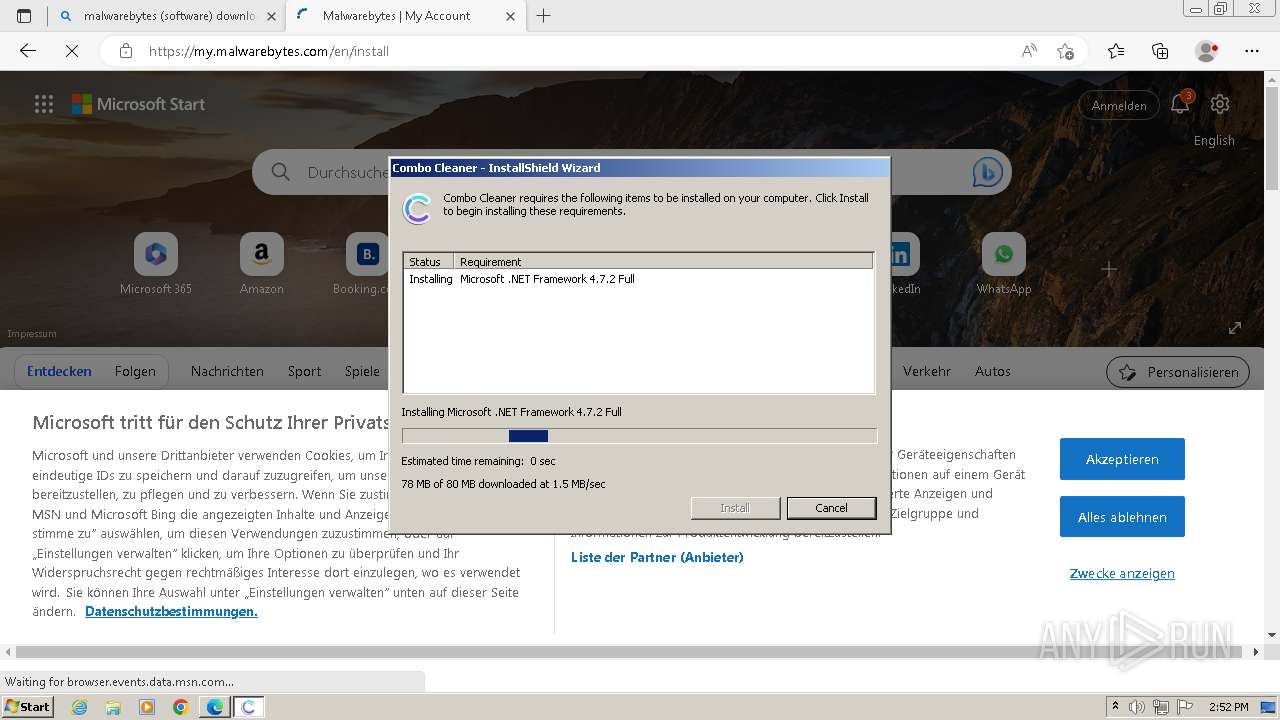
Task: Open the Bing chat icon in the search box
Action: (x=988, y=172)
